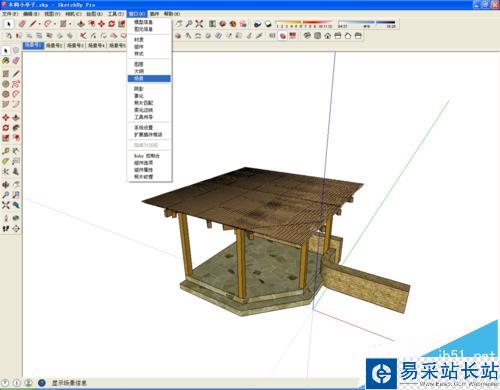Screen dimensions: 500x390
Task: Choose the Axes tool in left palette
Action: (6, 172)
